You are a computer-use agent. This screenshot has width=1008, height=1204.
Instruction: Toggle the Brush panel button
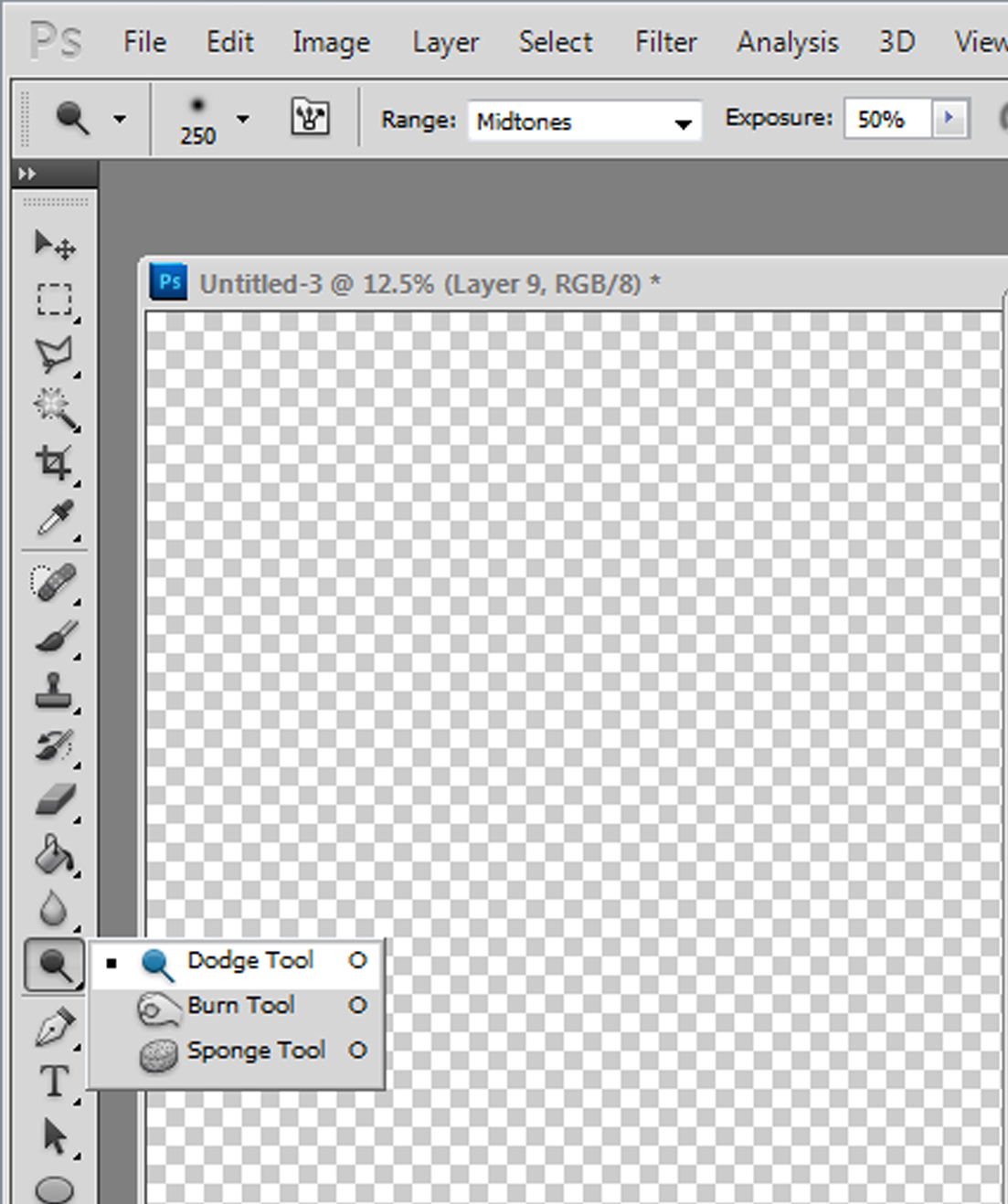point(310,118)
